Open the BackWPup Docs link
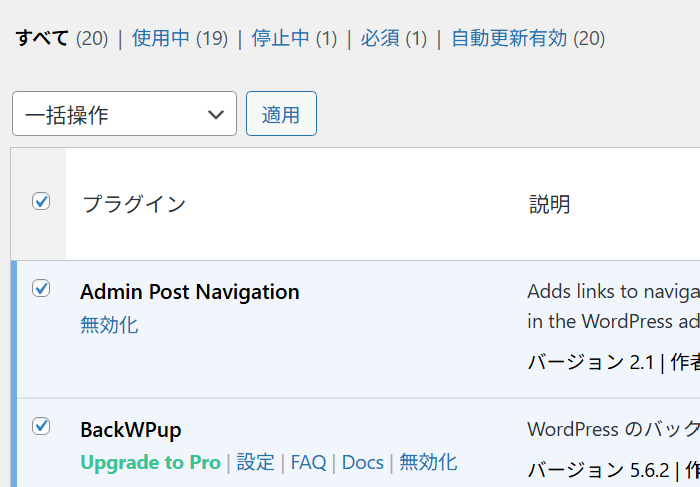The width and height of the screenshot is (700, 487). point(362,462)
